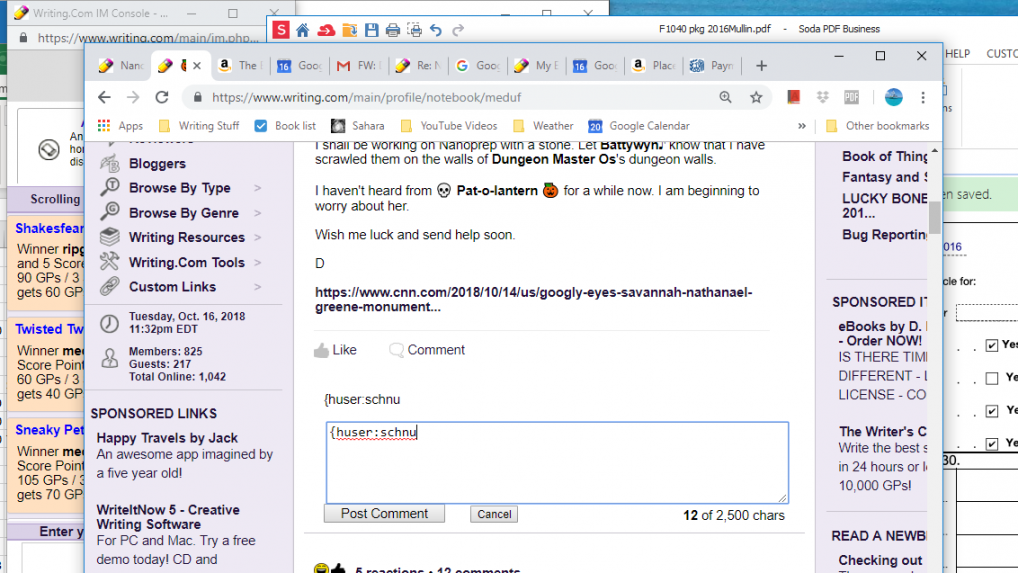1018x573 pixels.
Task: Open Dungeon Master Os user link
Action: [x=554, y=159]
